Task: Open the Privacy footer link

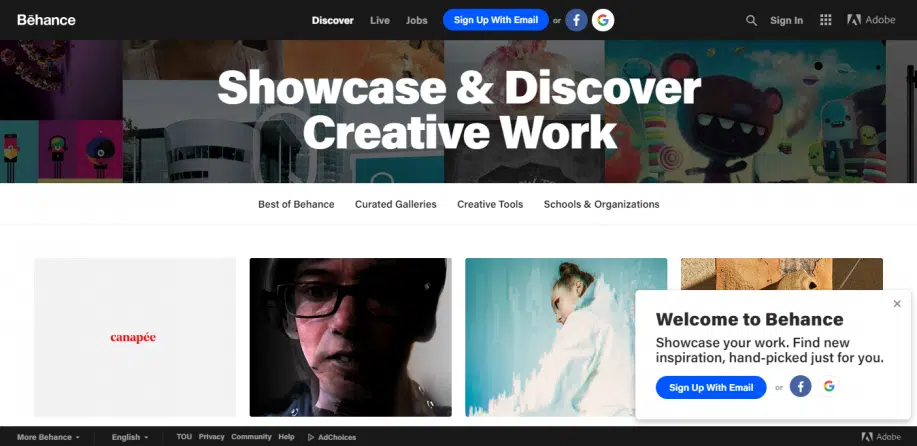Action: (211, 437)
